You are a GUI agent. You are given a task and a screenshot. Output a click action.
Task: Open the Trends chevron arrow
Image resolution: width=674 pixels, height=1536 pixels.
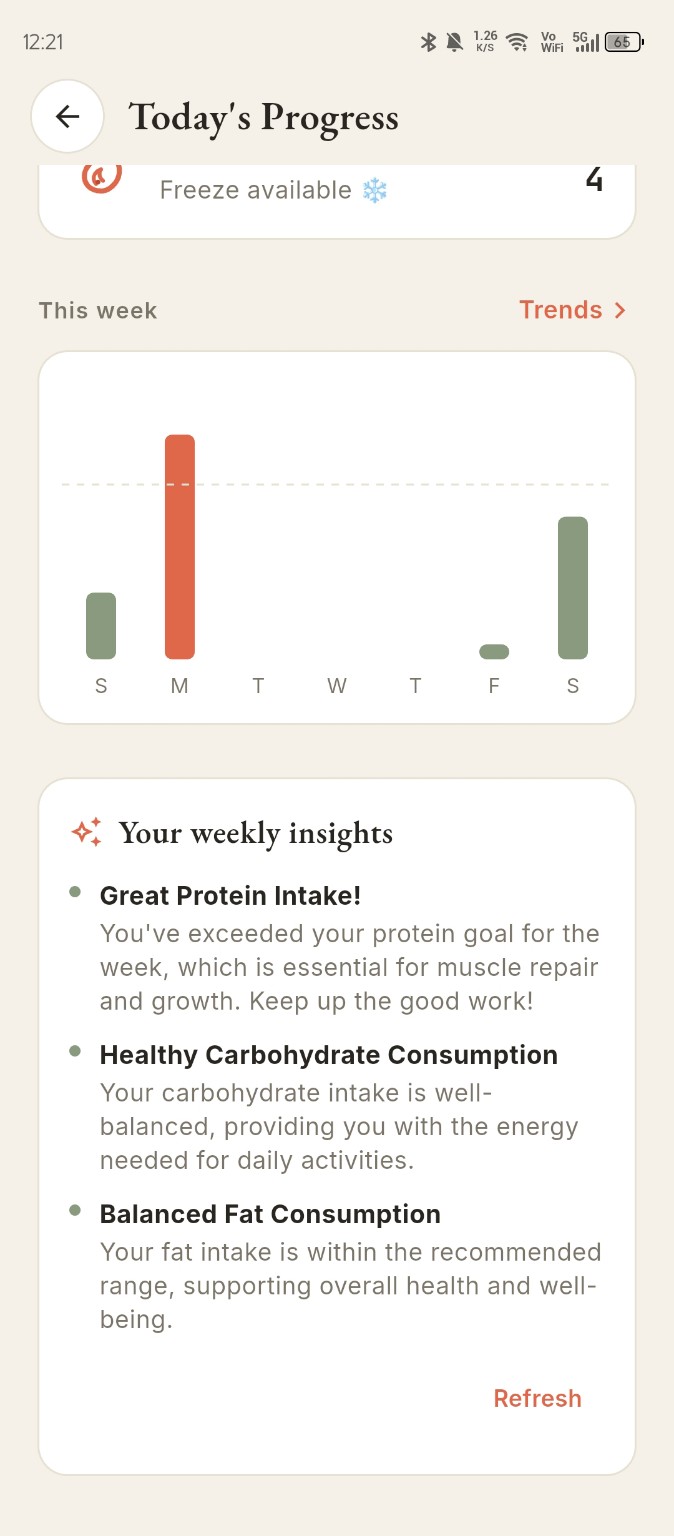click(620, 310)
